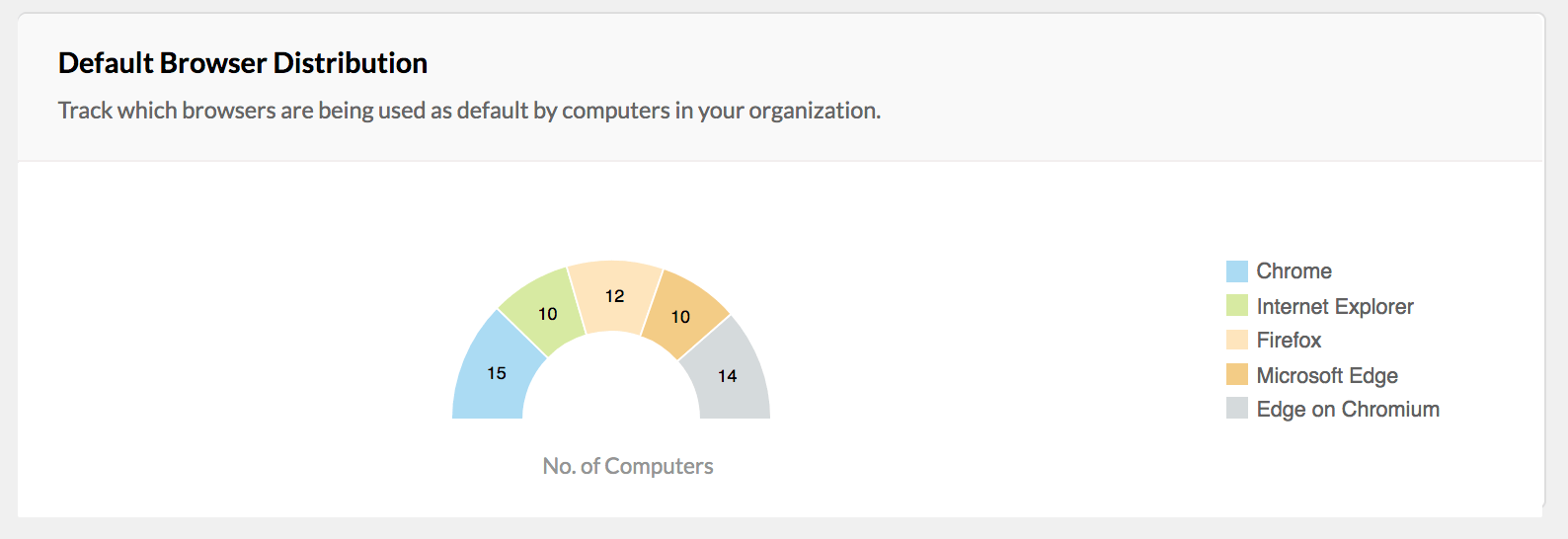Click the Microsoft Edge legend color swatch

pos(1236,375)
